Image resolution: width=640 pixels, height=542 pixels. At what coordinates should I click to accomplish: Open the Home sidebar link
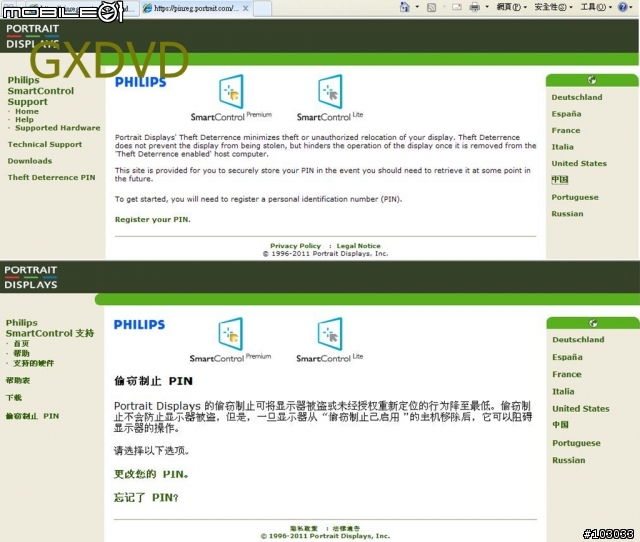coord(27,111)
